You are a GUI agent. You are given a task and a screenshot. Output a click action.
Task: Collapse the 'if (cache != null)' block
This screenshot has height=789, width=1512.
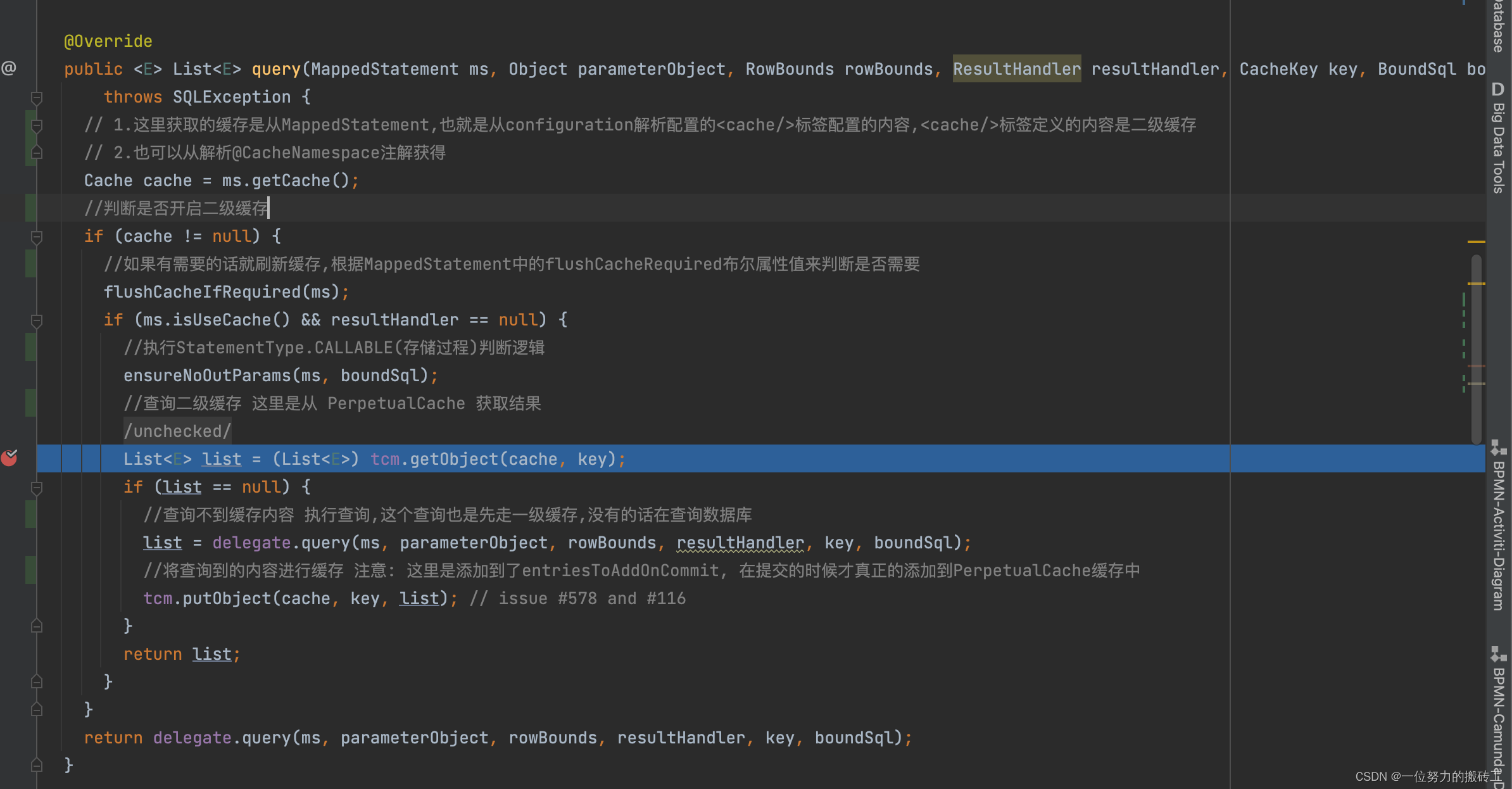point(37,237)
